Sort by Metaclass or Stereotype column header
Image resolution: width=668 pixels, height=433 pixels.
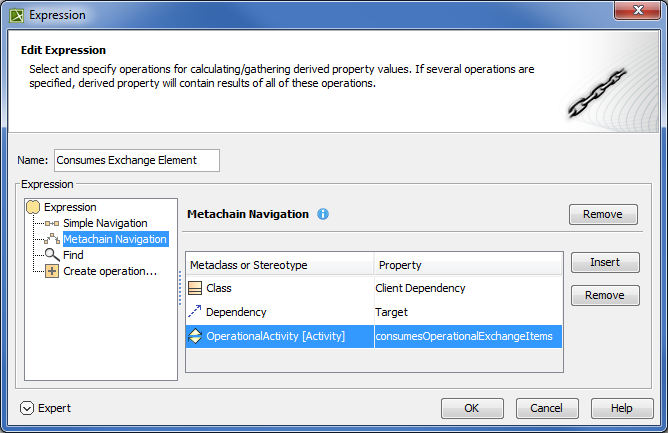click(x=280, y=265)
